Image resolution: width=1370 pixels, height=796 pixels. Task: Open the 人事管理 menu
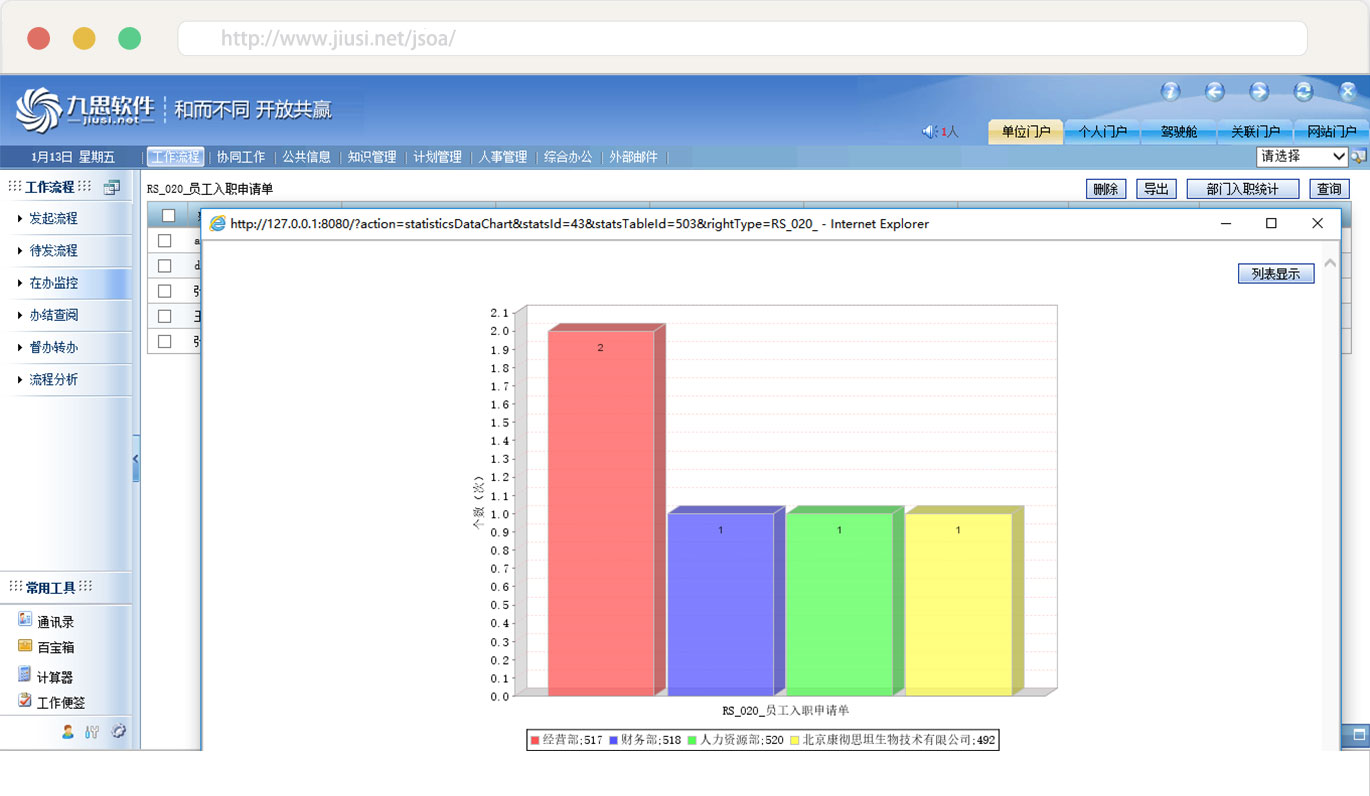click(502, 157)
